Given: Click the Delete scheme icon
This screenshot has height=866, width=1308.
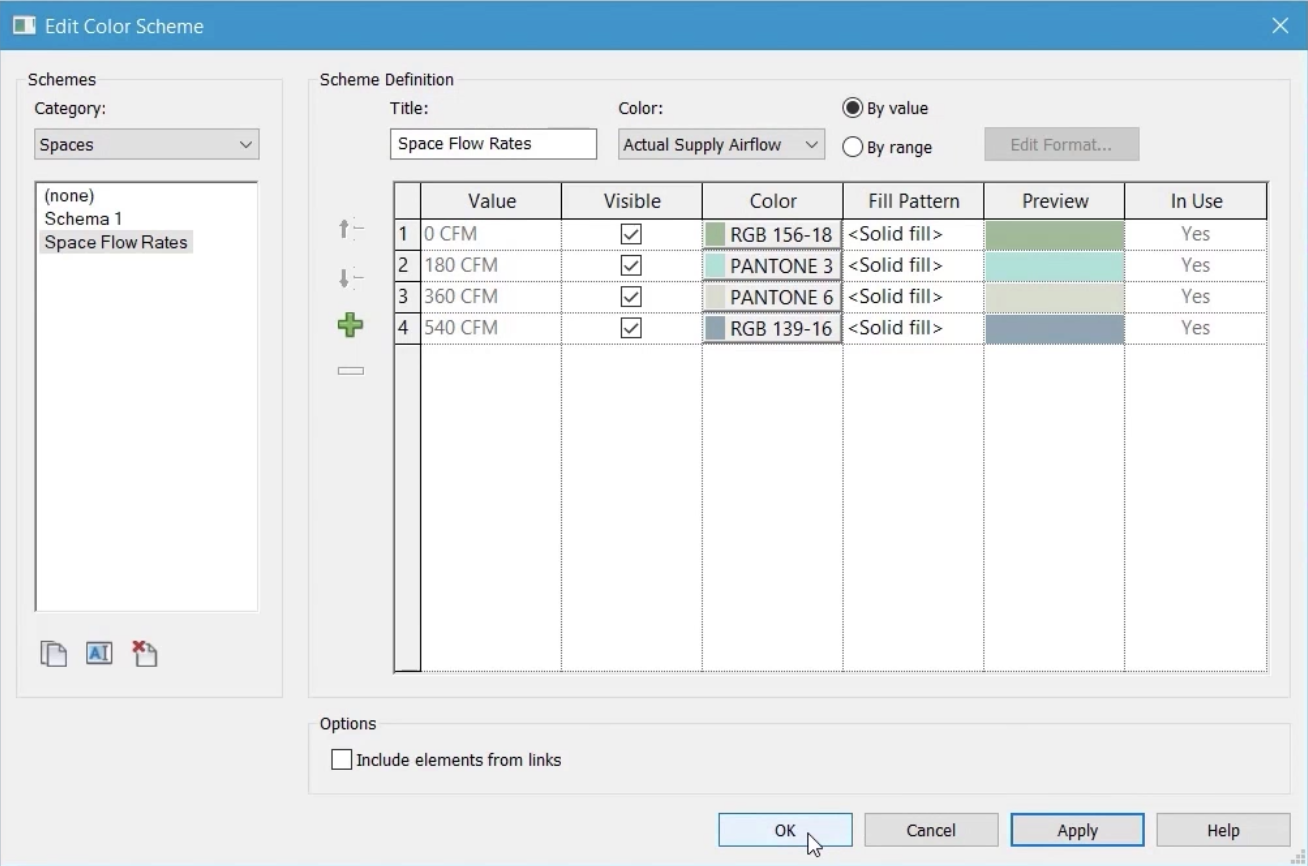Looking at the screenshot, I should [x=145, y=654].
